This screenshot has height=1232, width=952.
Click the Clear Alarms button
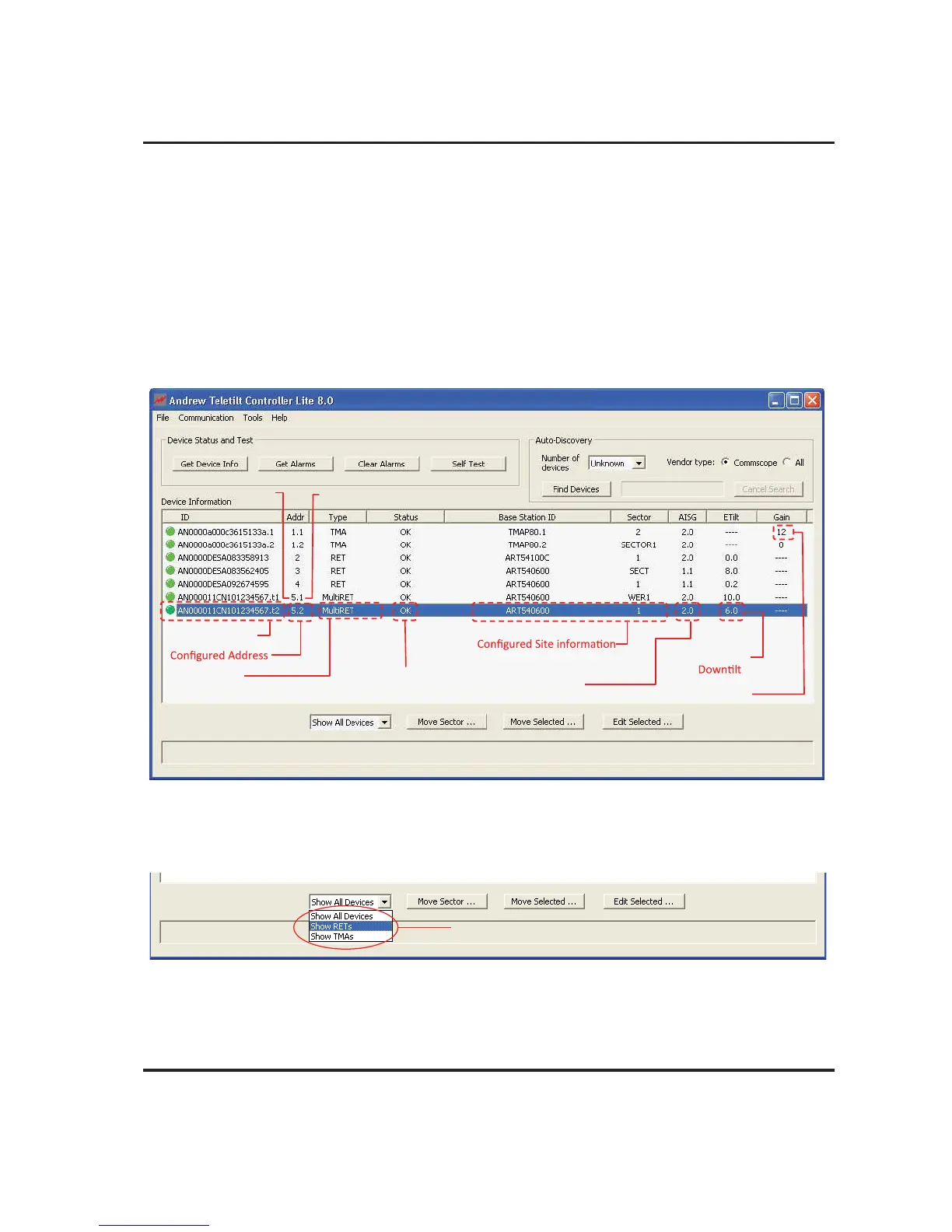pos(381,464)
